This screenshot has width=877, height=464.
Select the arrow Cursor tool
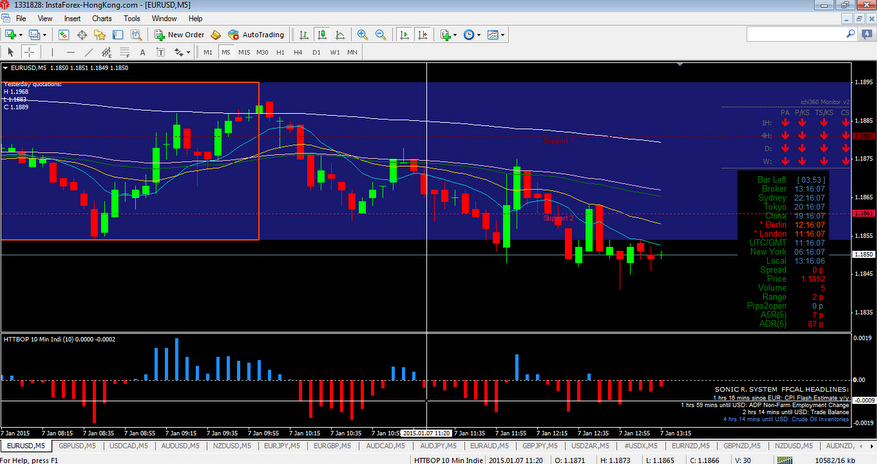[10, 52]
